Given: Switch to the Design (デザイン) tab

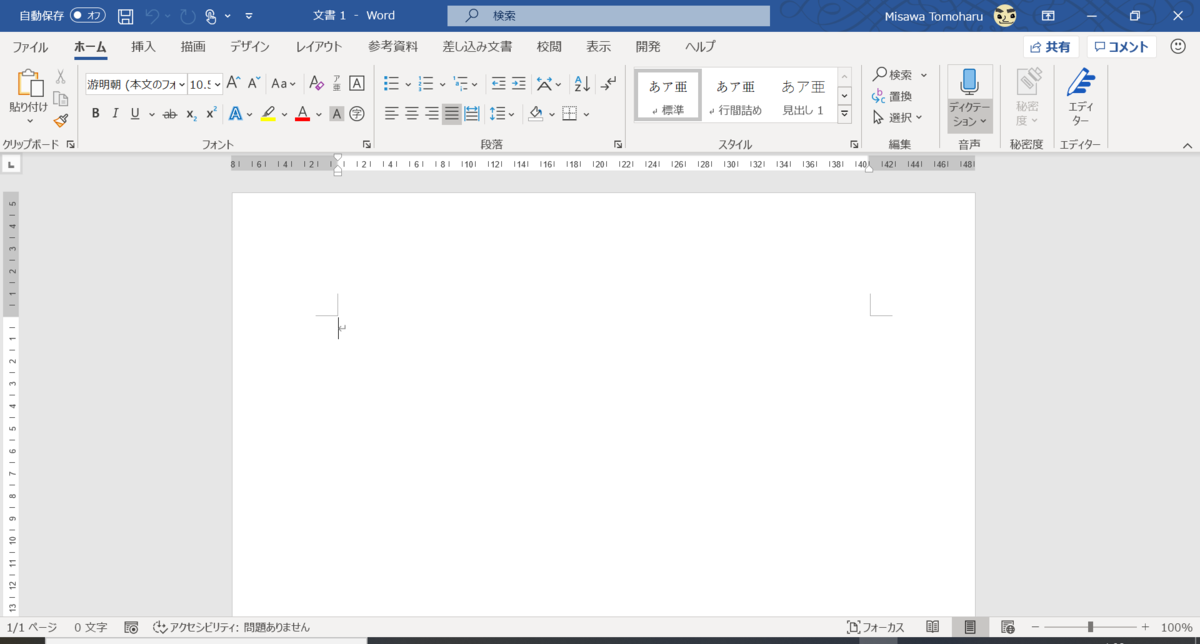Looking at the screenshot, I should tap(250, 47).
